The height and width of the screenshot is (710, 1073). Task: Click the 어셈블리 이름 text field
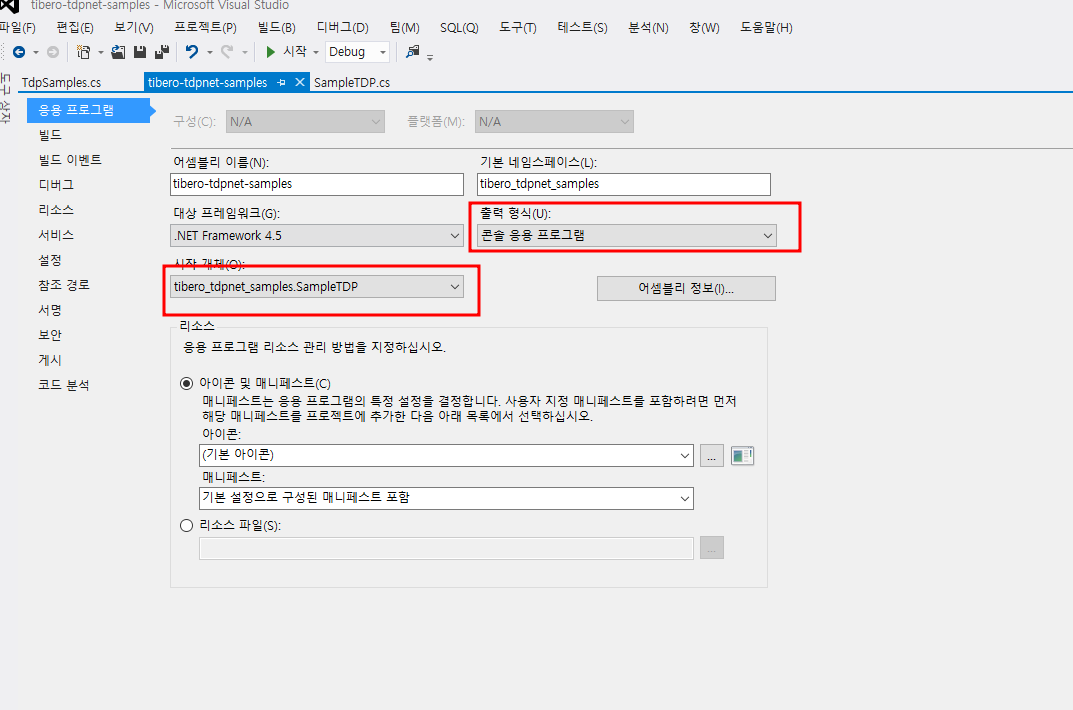pyautogui.click(x=317, y=184)
